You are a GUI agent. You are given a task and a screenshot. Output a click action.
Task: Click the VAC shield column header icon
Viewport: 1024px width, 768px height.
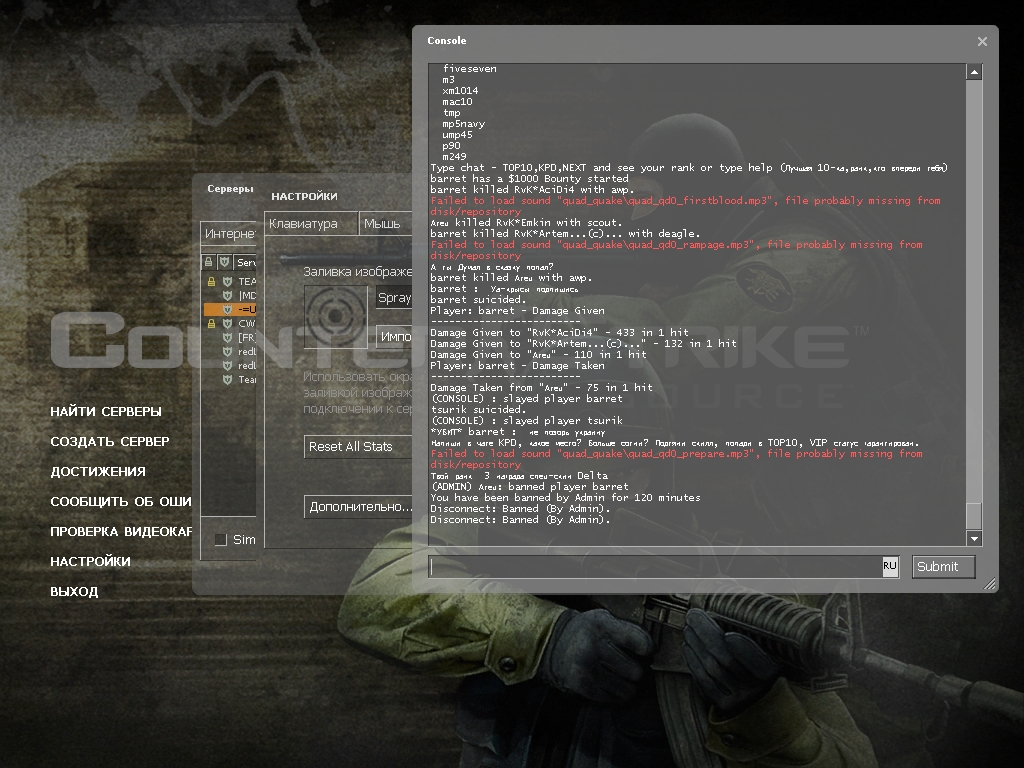[225, 262]
